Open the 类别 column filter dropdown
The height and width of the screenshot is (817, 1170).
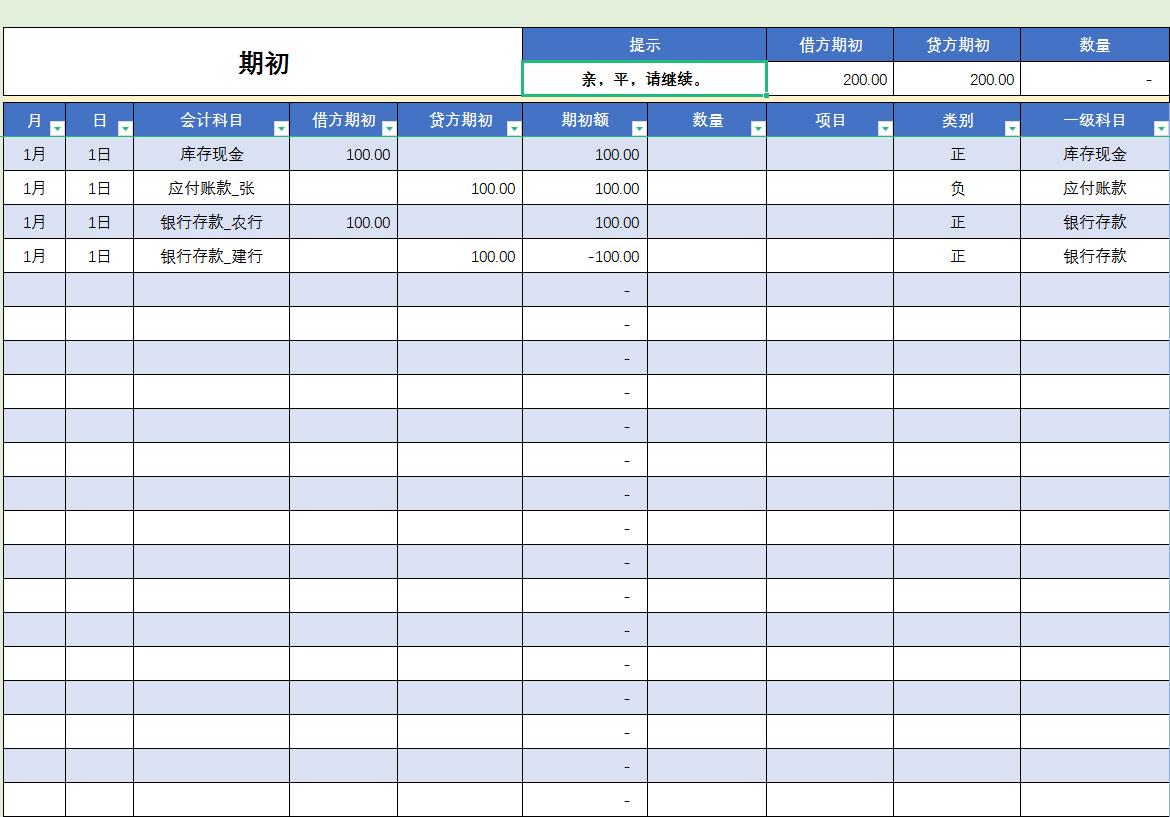pyautogui.click(x=1010, y=127)
